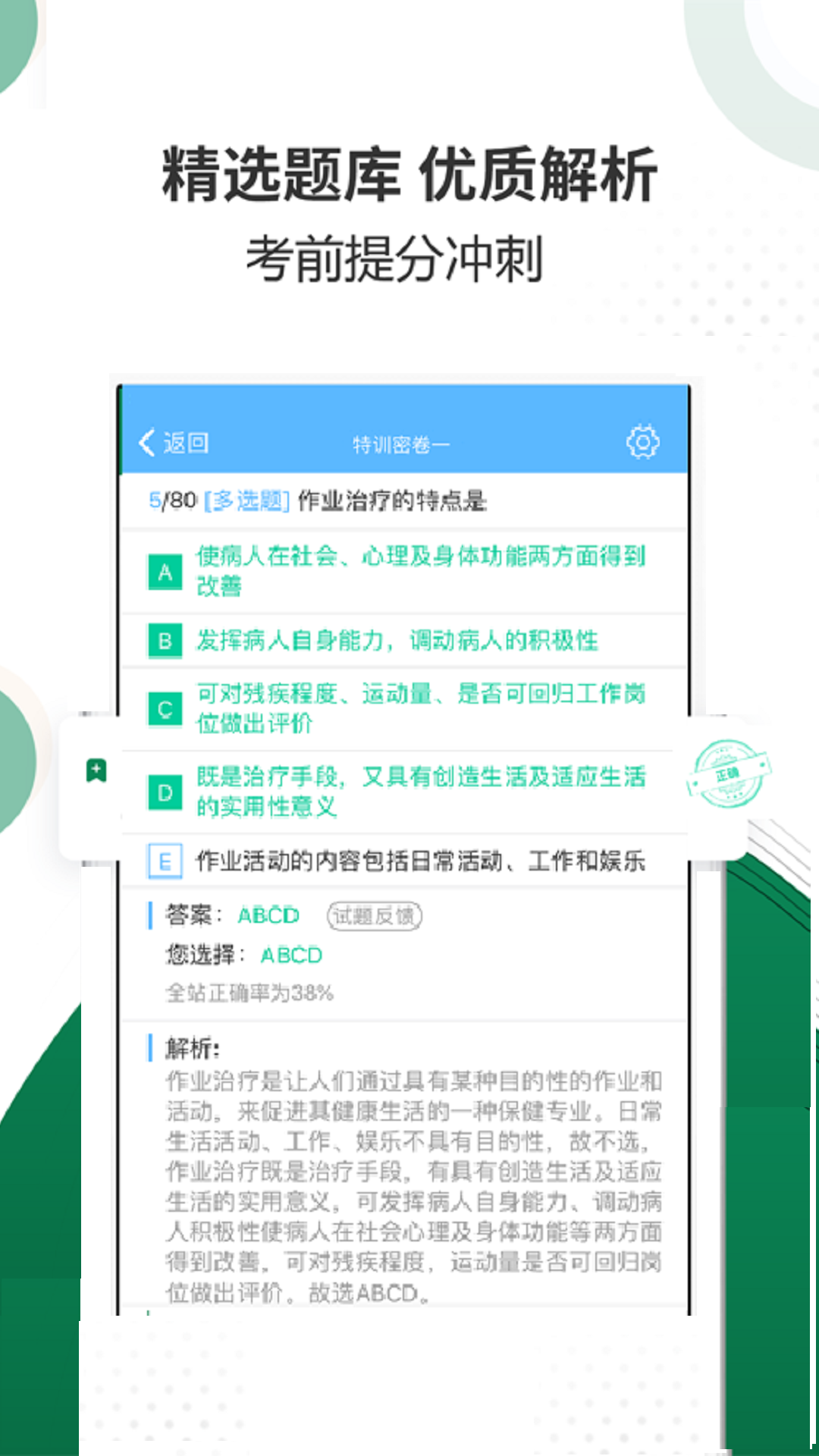Tap the 多选题 question type tag

tap(247, 500)
